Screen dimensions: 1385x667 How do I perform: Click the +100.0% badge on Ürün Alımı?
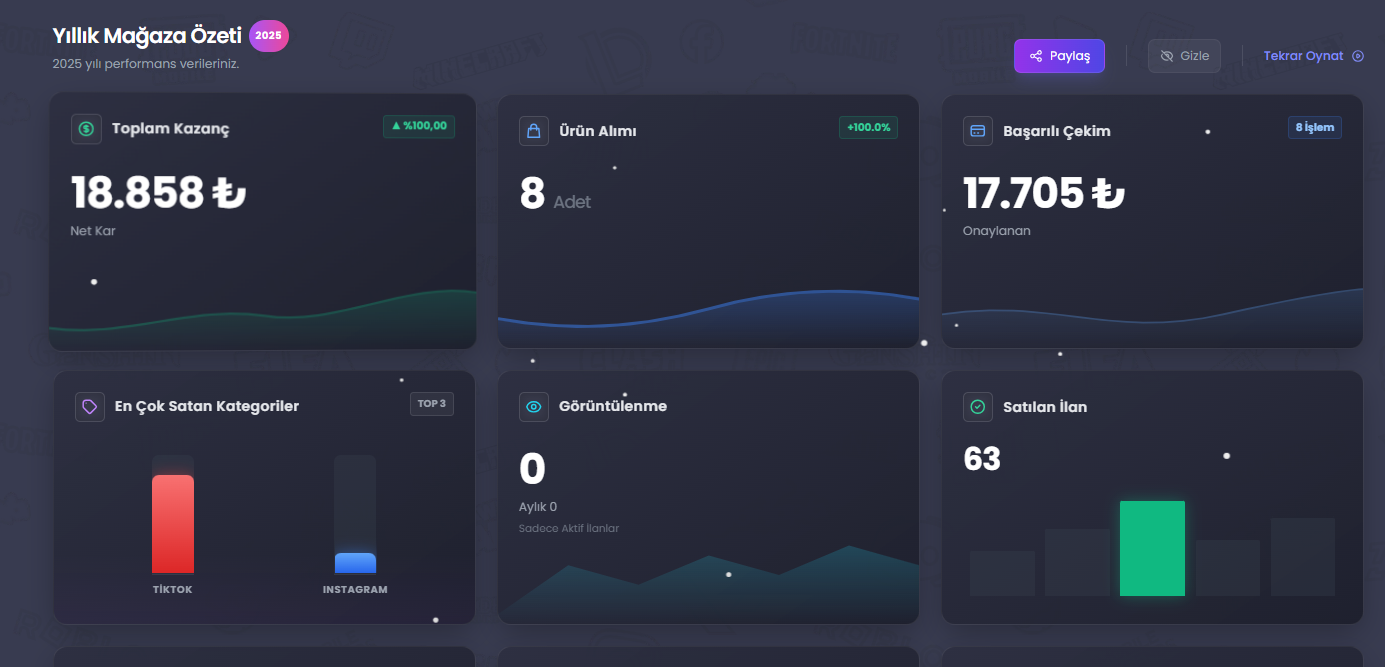pyautogui.click(x=868, y=128)
